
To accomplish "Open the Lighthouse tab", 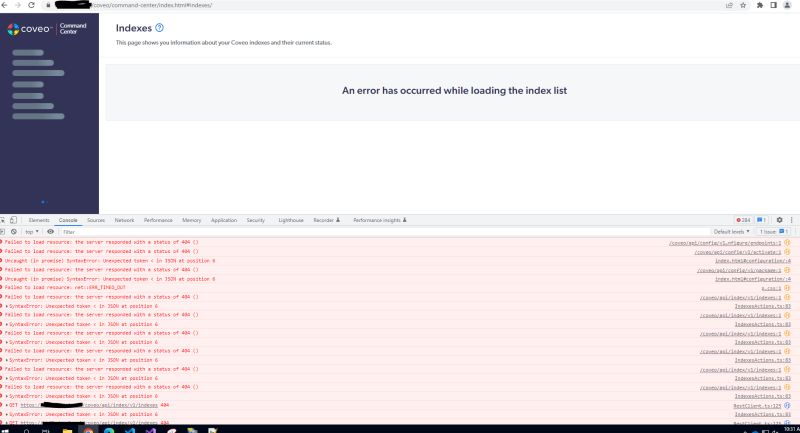I will (290, 220).
